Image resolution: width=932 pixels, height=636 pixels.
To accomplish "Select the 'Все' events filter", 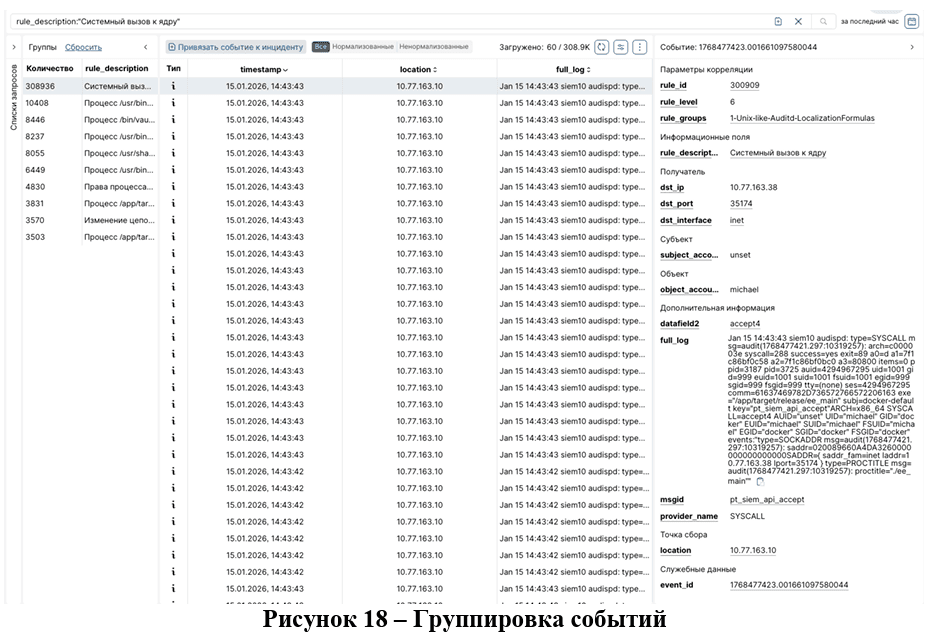I will [320, 47].
